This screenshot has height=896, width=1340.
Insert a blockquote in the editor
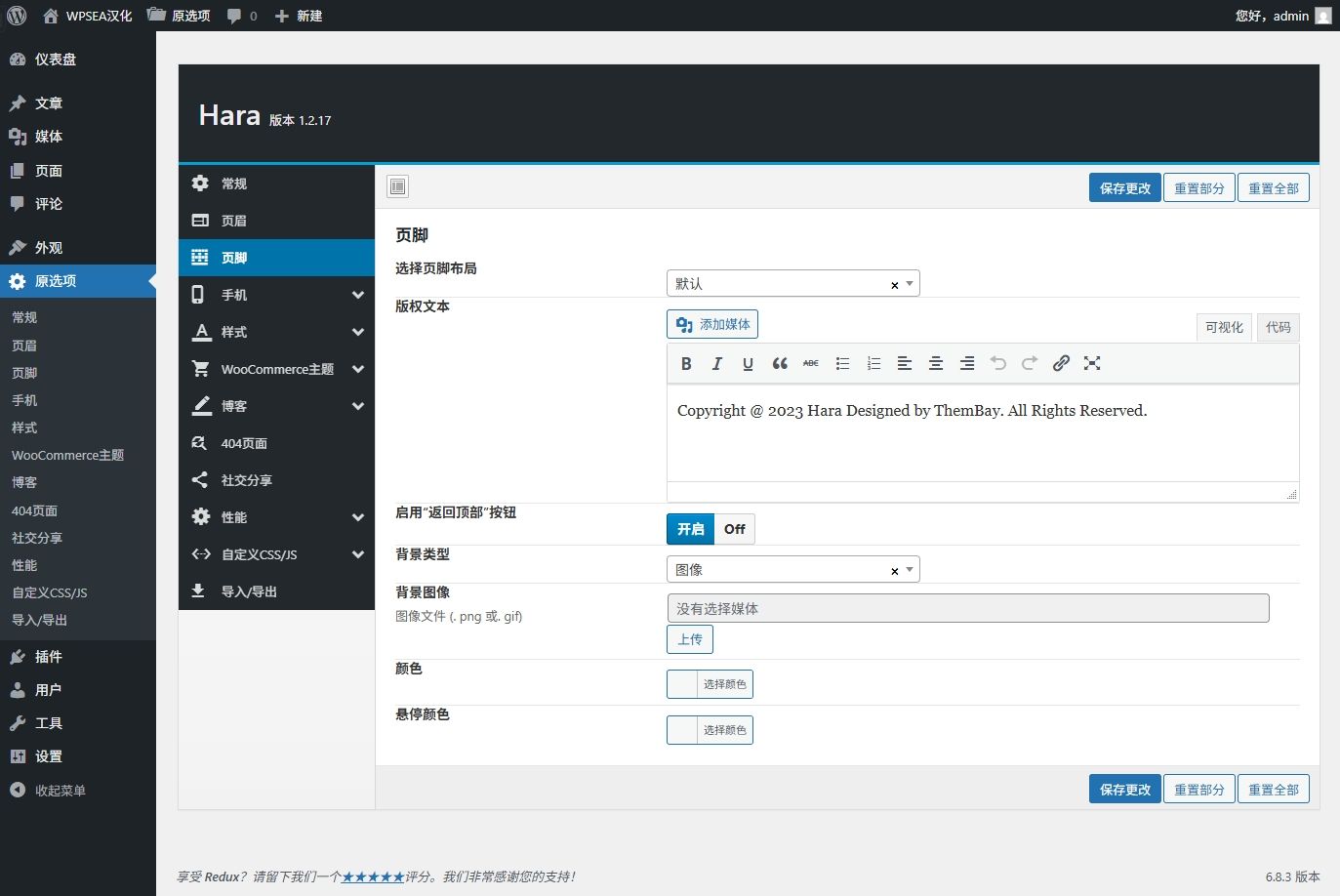coord(780,363)
